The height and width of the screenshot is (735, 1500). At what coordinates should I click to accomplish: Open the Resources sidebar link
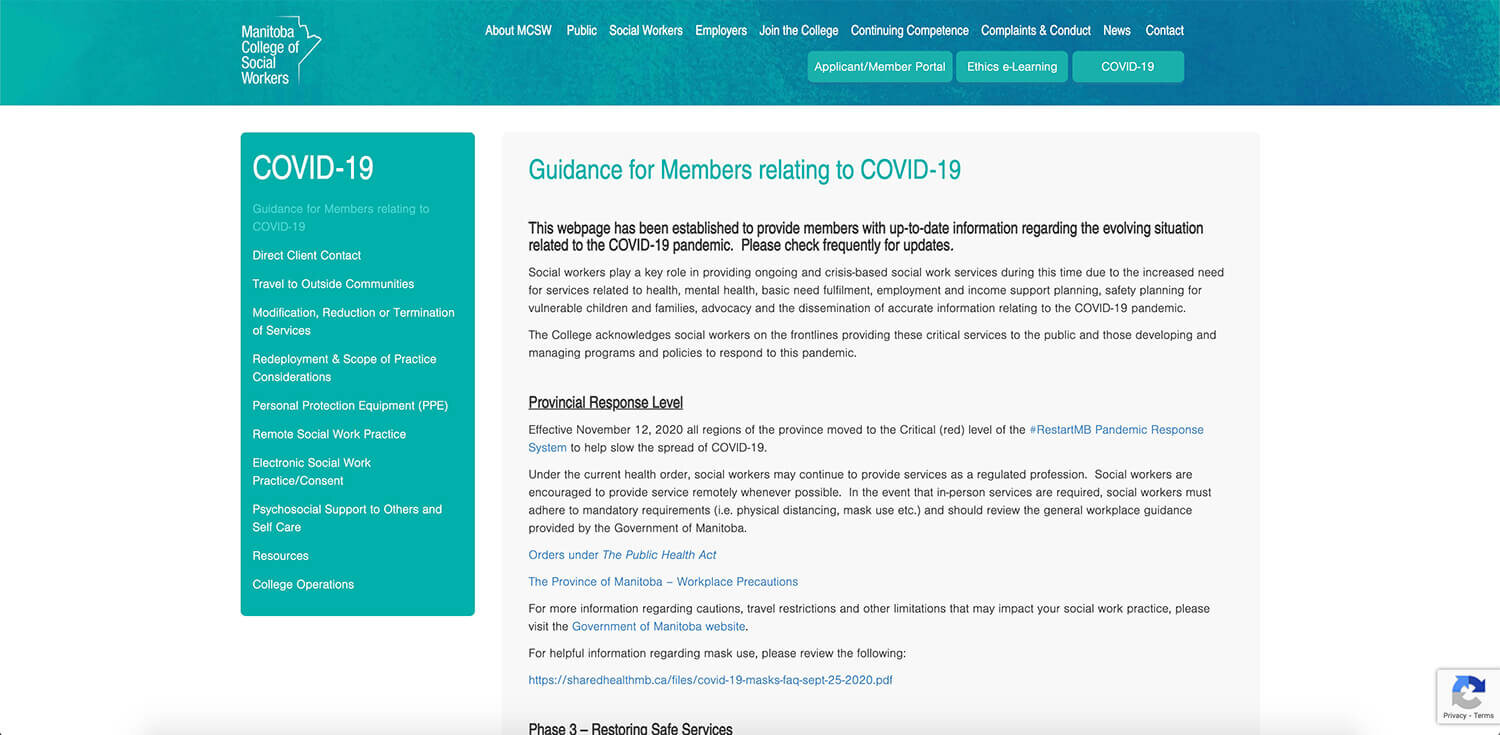coord(280,555)
